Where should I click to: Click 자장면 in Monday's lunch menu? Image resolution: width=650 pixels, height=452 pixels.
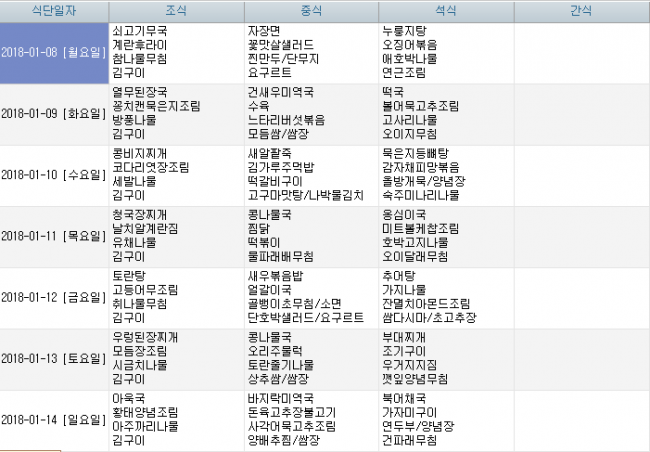coord(265,31)
